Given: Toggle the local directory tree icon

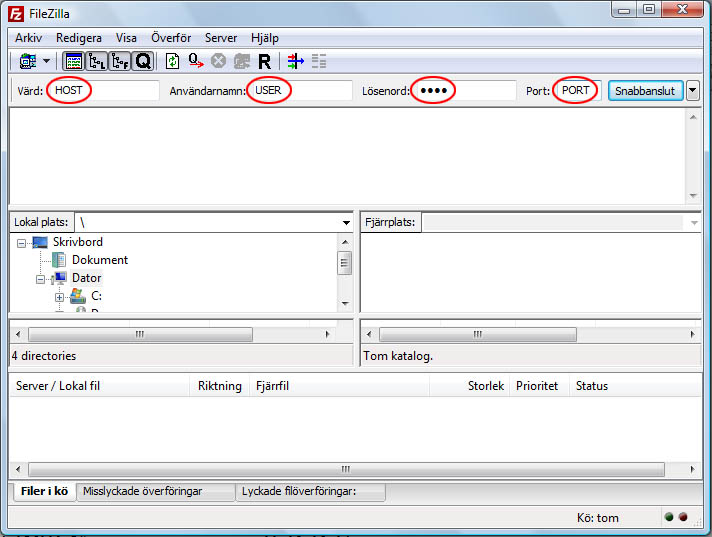Looking at the screenshot, I should click(97, 61).
